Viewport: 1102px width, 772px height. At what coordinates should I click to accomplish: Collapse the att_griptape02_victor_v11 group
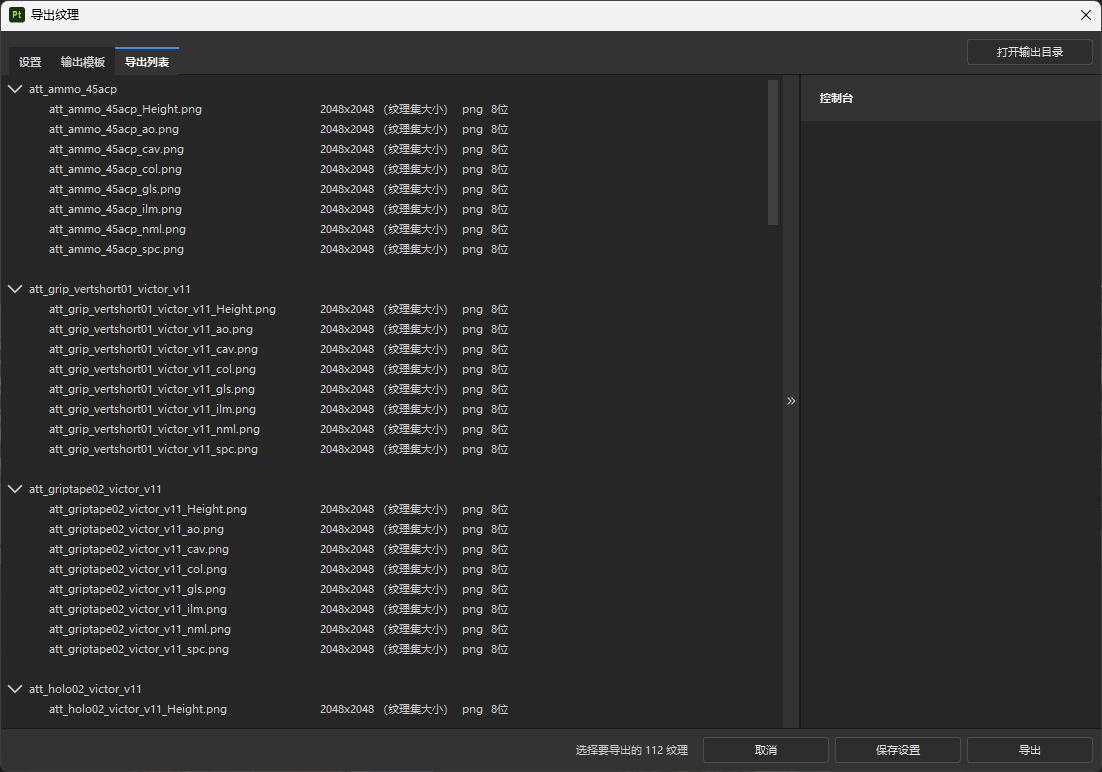click(15, 489)
